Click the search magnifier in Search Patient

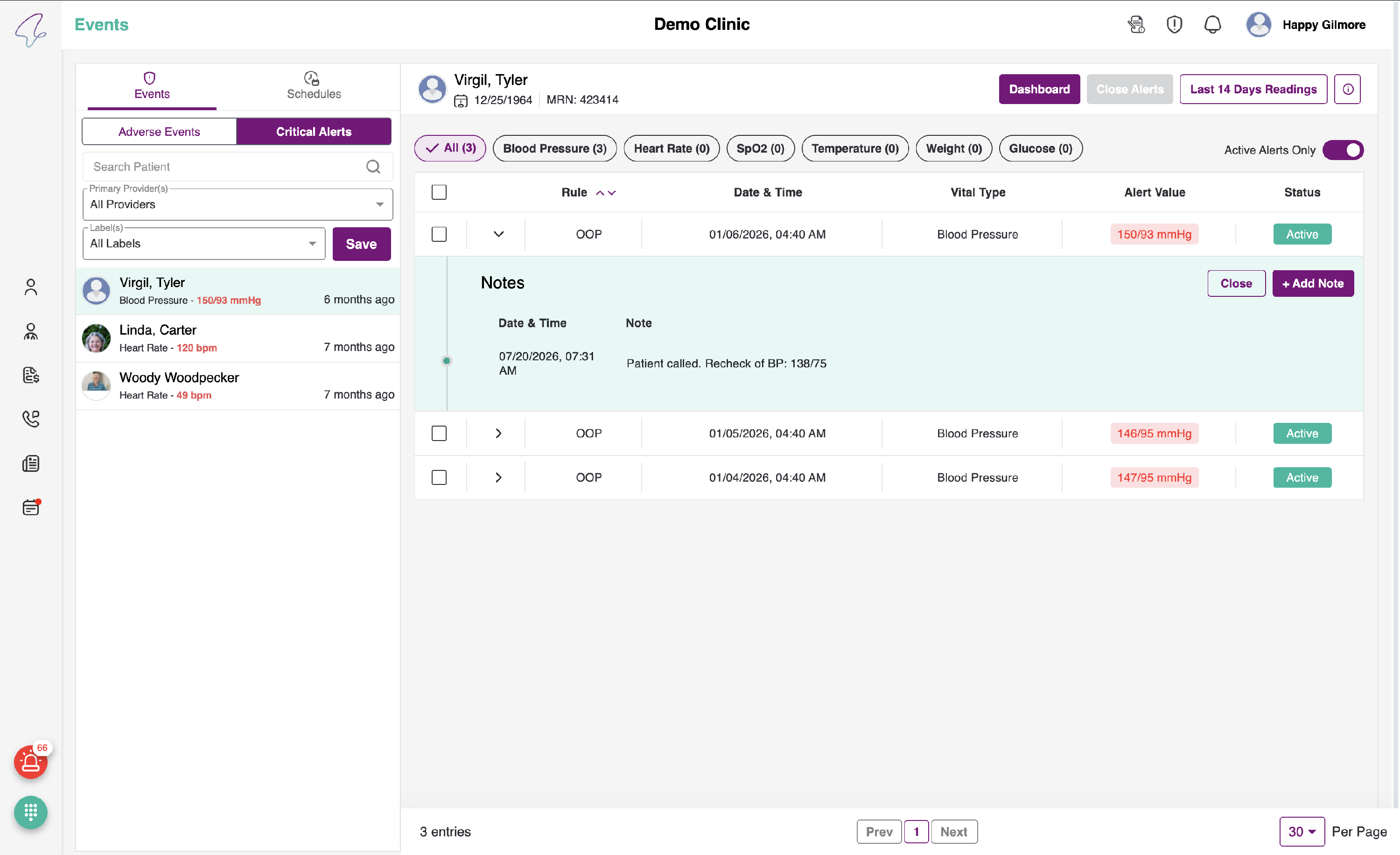tap(373, 167)
